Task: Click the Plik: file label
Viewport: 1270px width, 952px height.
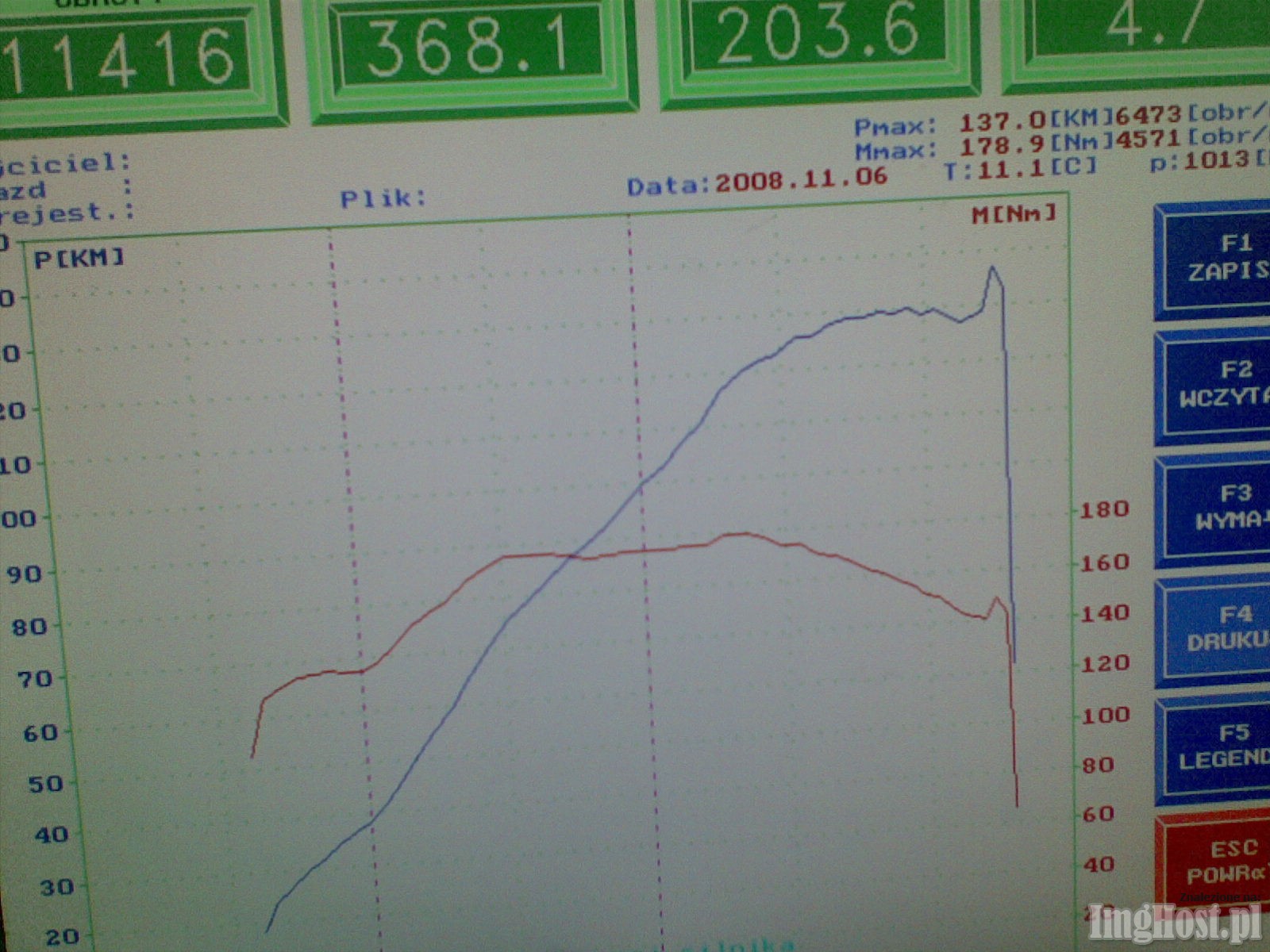Action: click(x=383, y=198)
